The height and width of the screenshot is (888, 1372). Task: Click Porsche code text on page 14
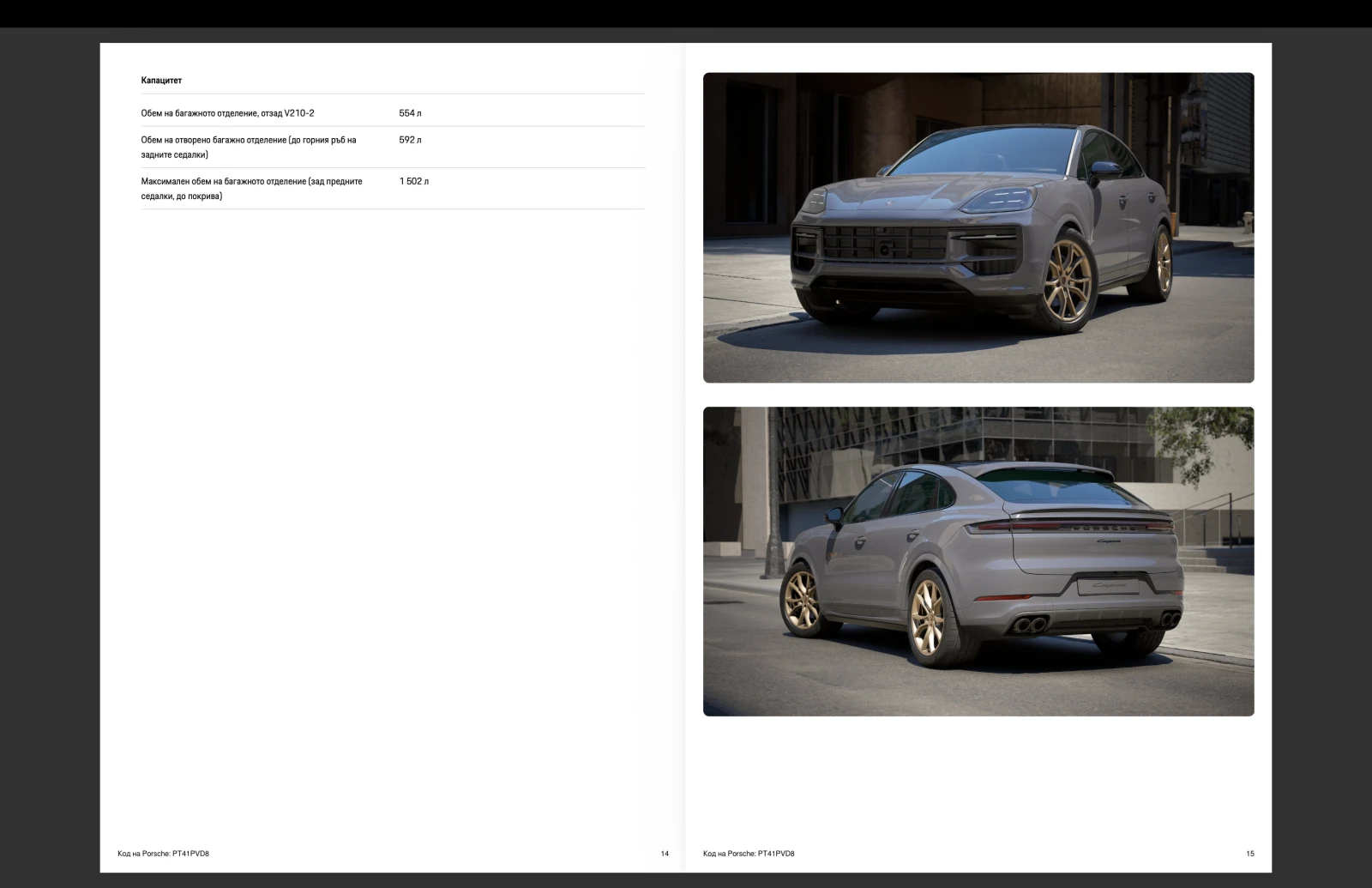pyautogui.click(x=163, y=854)
